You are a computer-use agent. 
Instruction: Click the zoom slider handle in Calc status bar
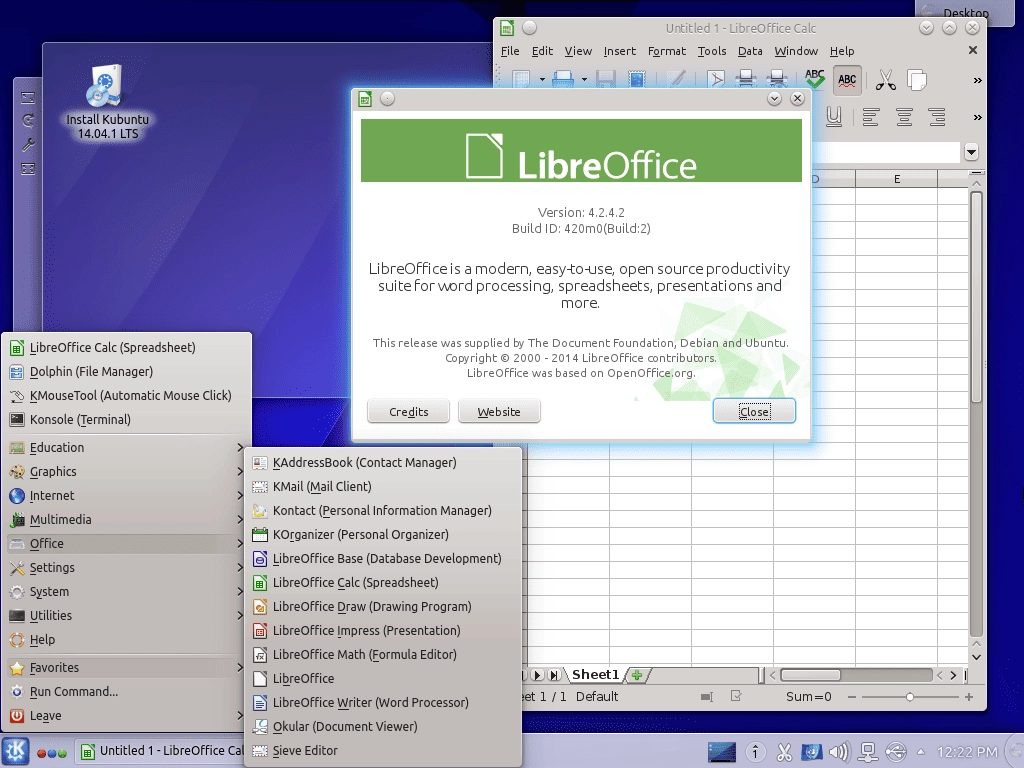click(910, 697)
